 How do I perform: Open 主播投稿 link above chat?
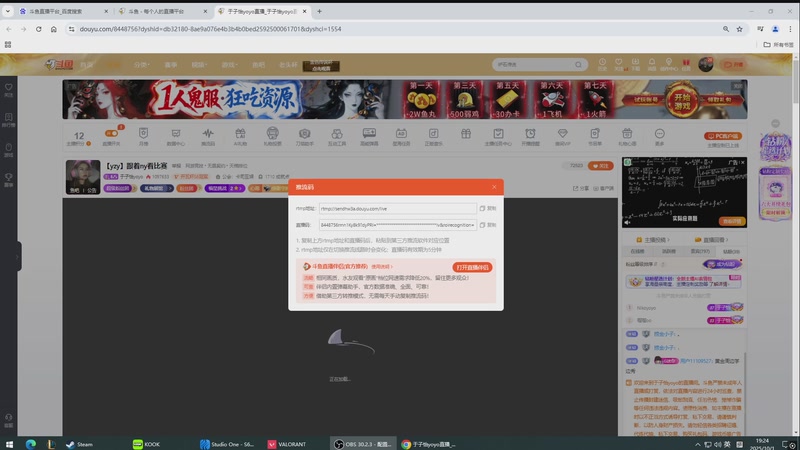pyautogui.click(x=653, y=240)
